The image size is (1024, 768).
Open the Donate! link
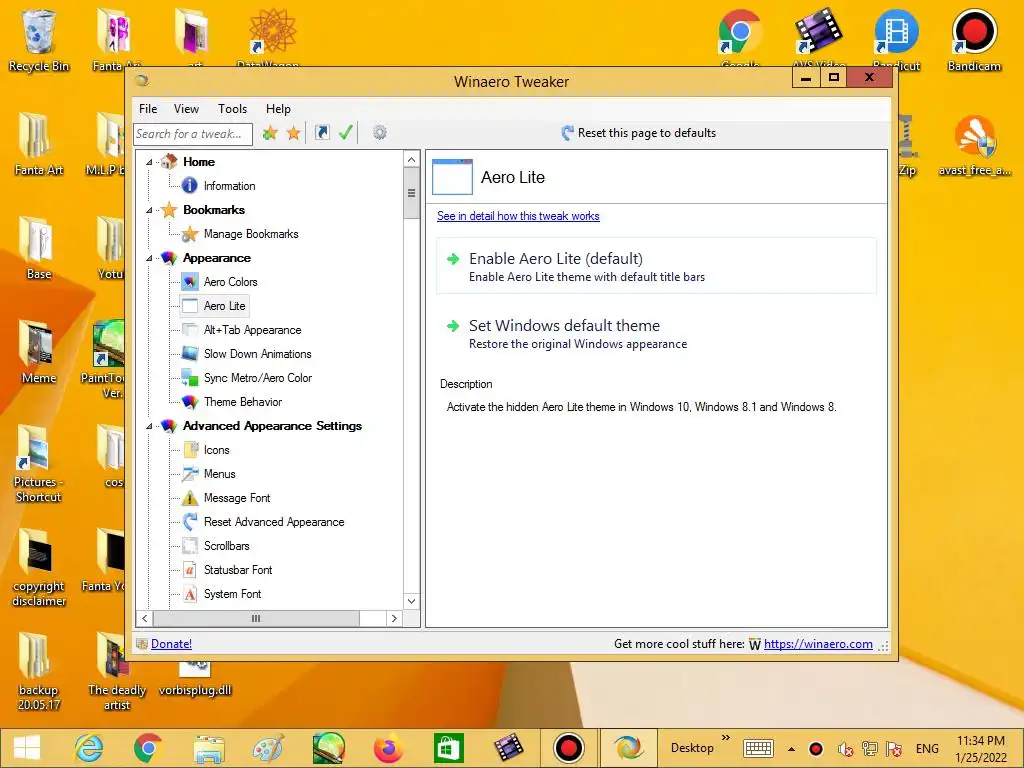click(171, 644)
